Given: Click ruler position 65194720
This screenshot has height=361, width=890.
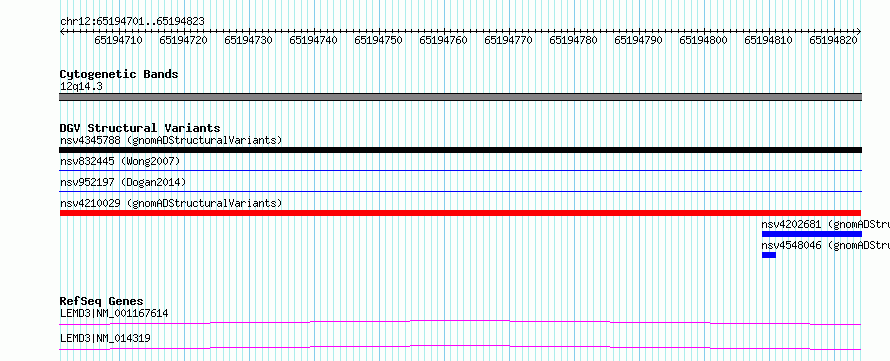Looking at the screenshot, I should [x=183, y=40].
